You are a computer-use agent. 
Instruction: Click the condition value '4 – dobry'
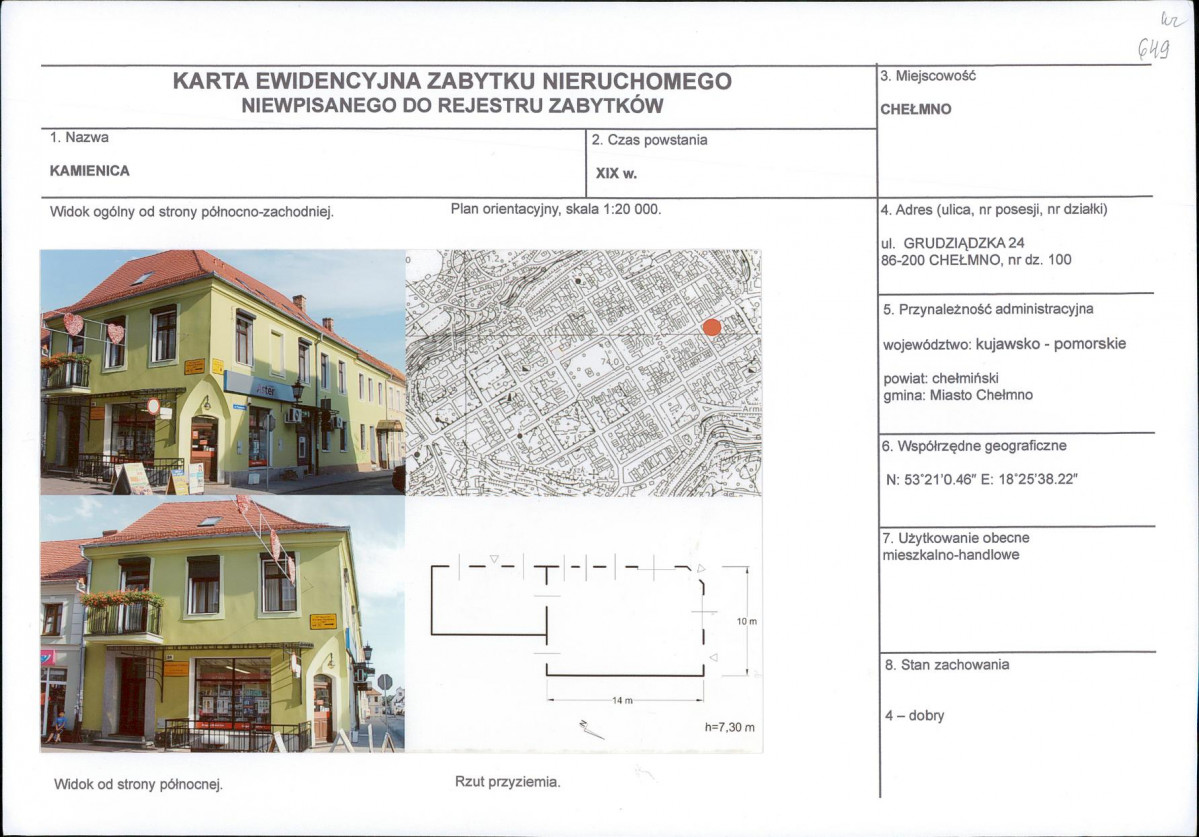click(915, 716)
